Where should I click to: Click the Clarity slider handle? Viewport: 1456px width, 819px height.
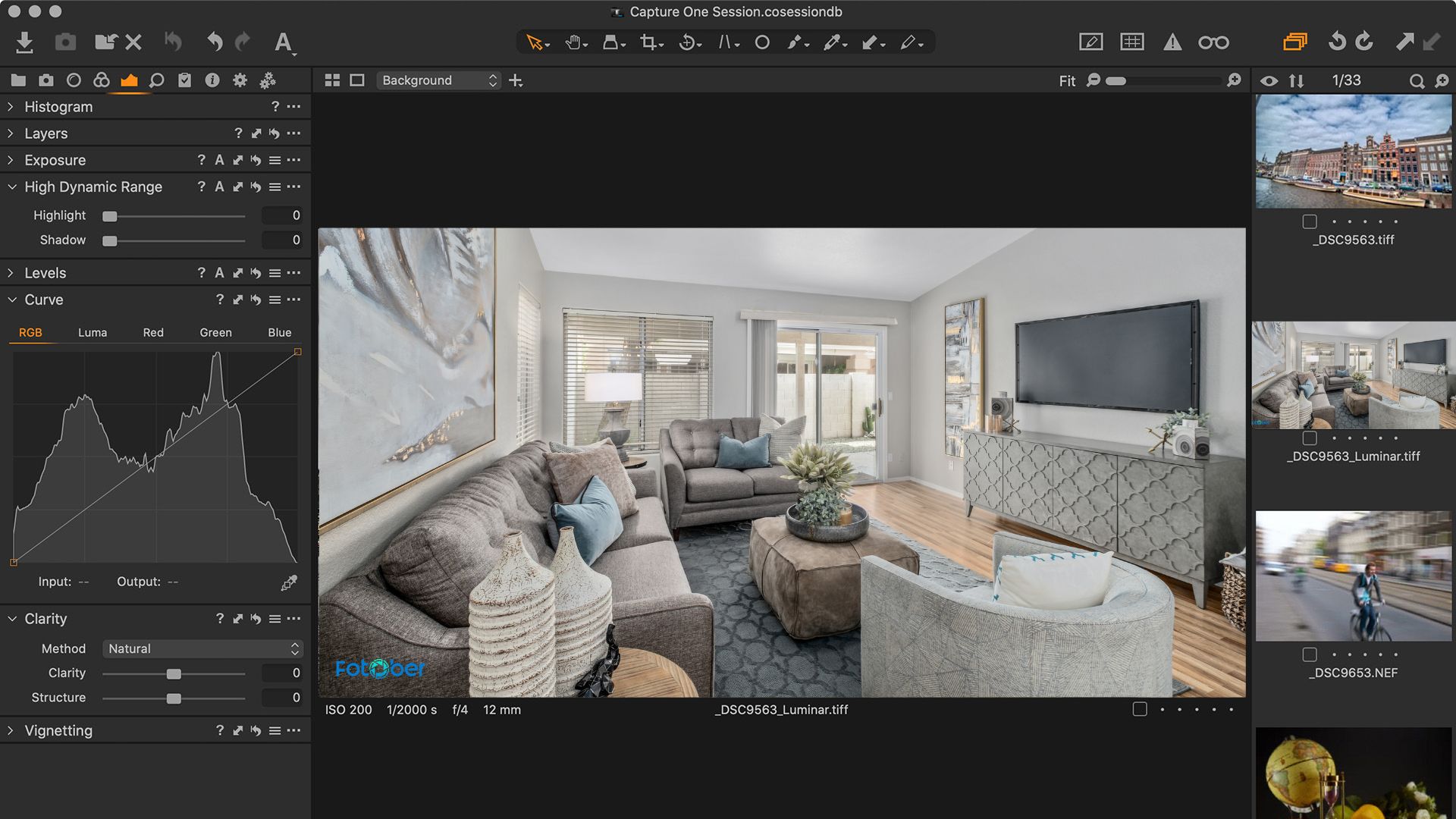coord(174,674)
